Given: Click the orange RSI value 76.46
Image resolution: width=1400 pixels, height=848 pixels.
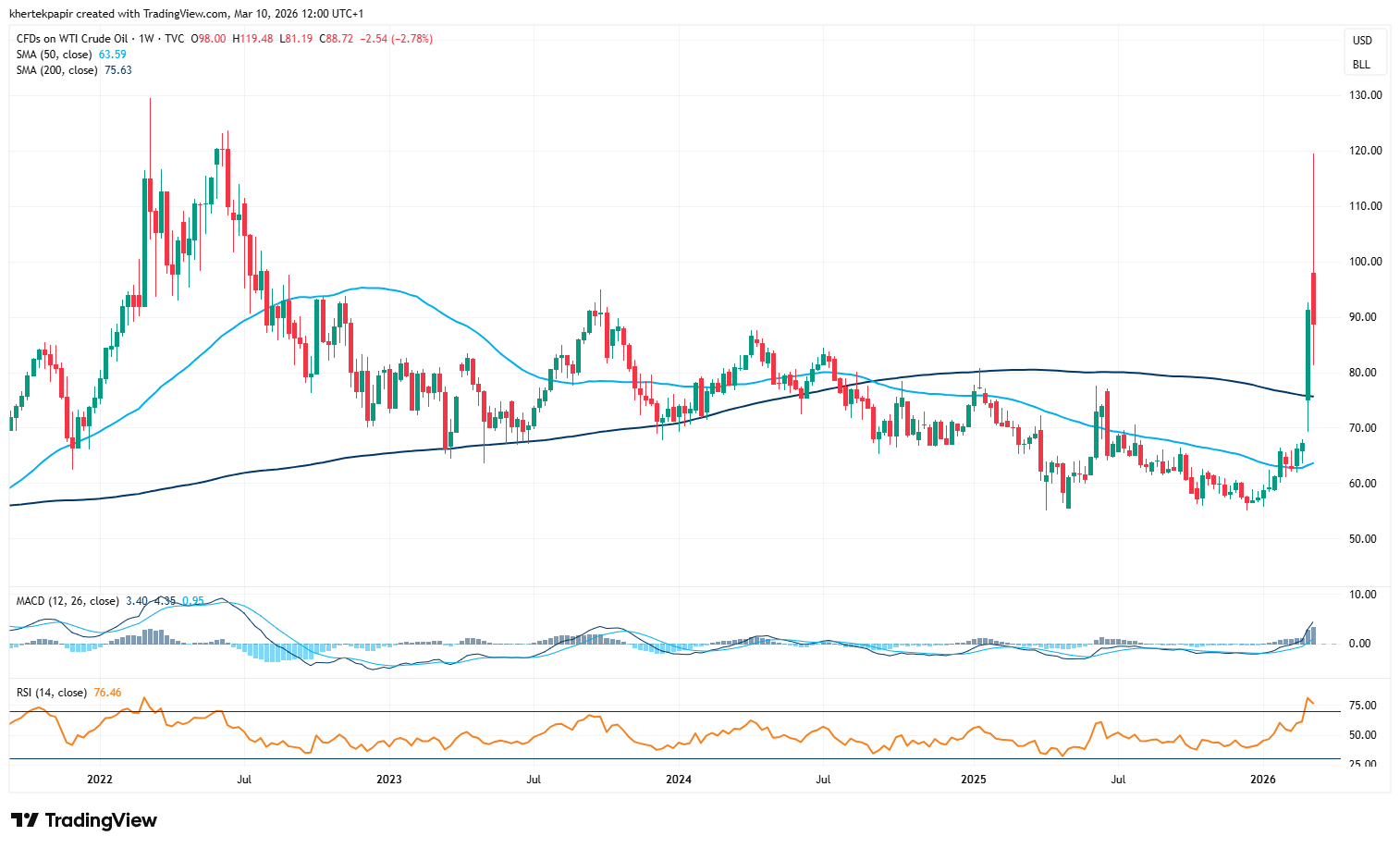Looking at the screenshot, I should click(x=107, y=693).
